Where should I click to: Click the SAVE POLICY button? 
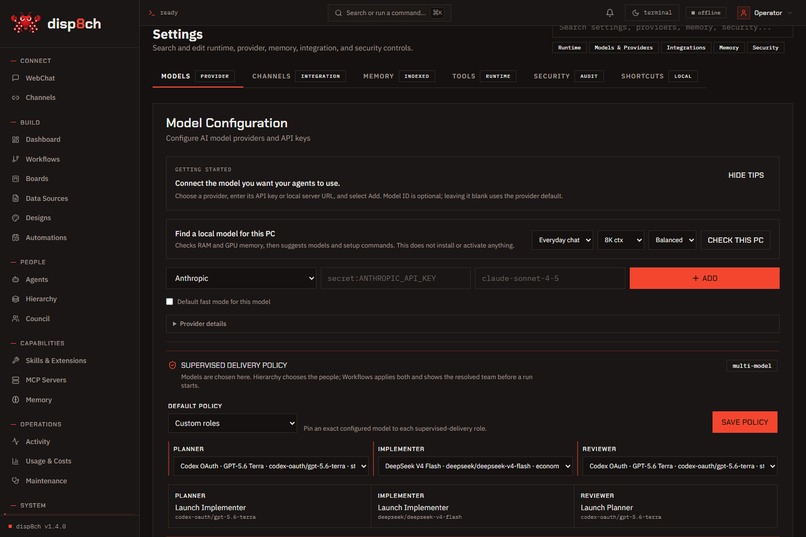click(744, 422)
